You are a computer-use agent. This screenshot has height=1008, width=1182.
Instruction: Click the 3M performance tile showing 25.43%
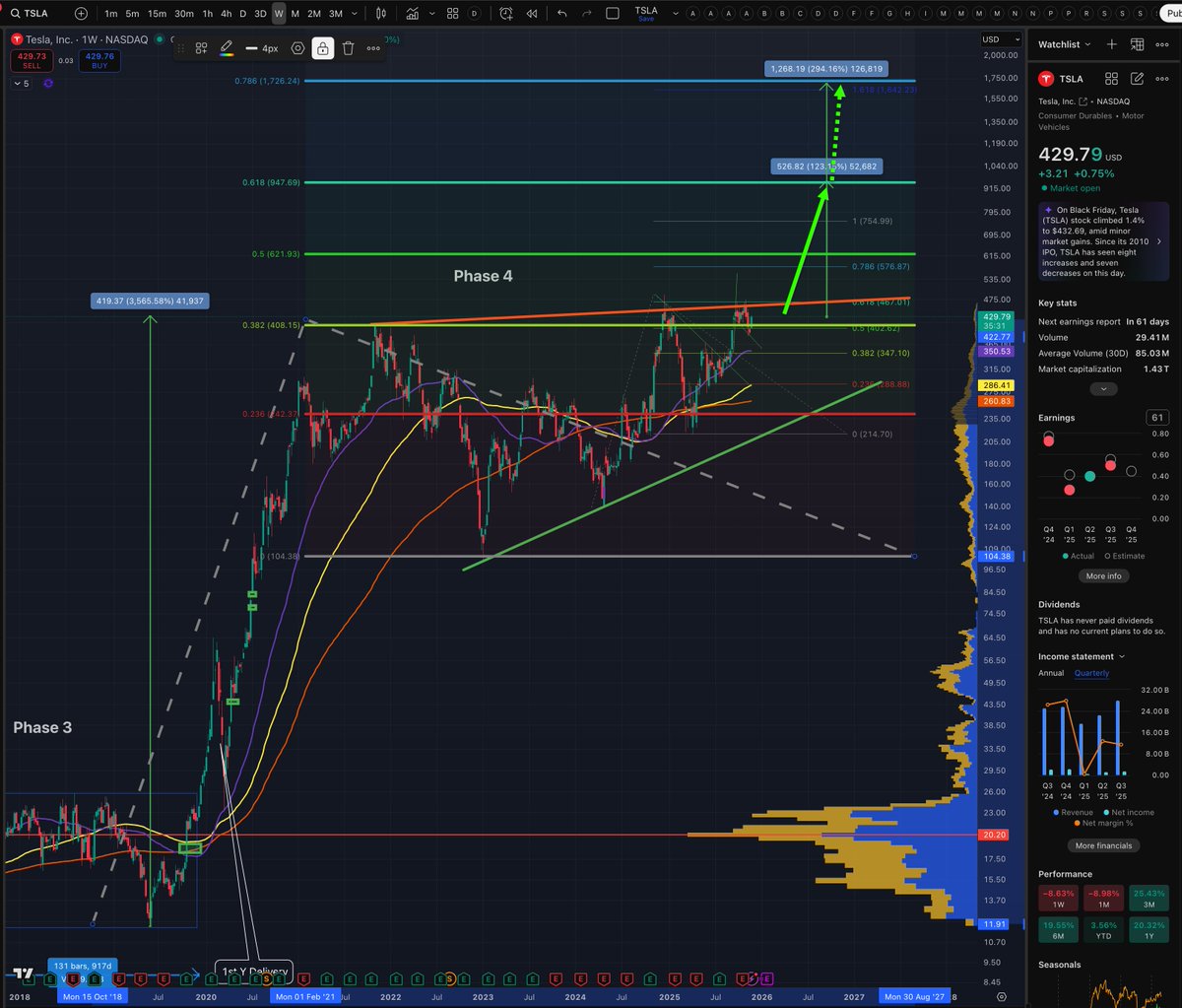point(1149,898)
